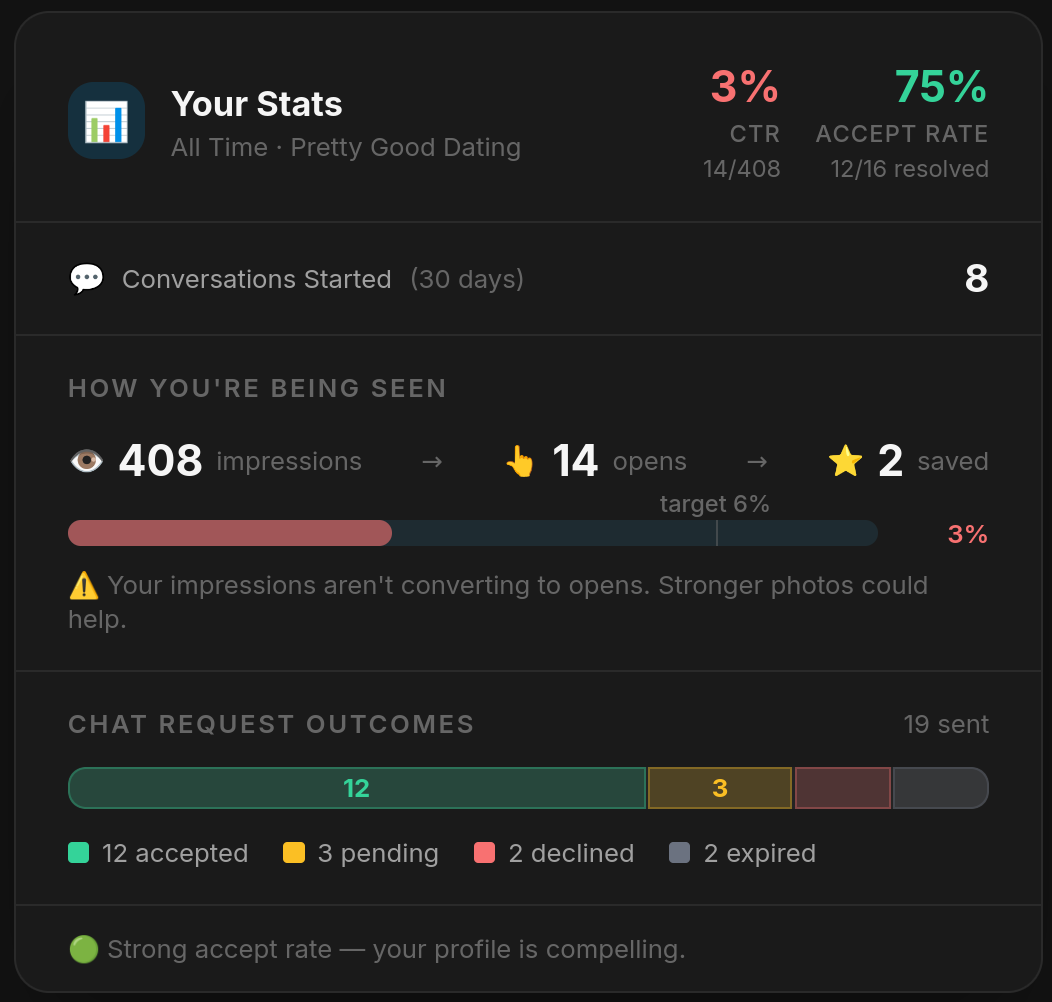1052x1002 pixels.
Task: Click the eye icon next to impressions
Action: pos(87,460)
